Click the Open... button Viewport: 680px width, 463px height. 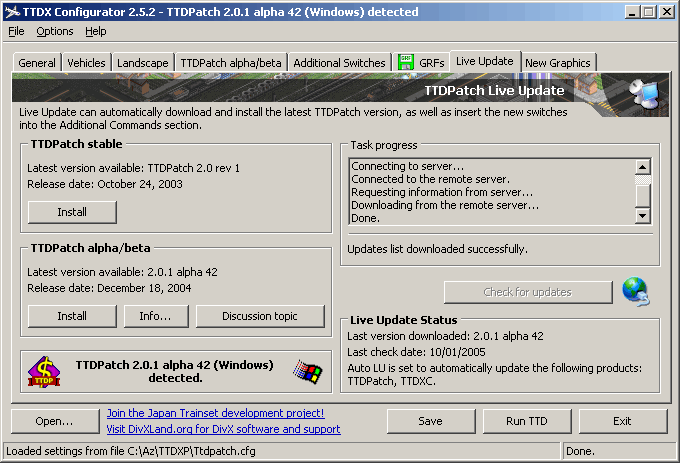pos(55,421)
